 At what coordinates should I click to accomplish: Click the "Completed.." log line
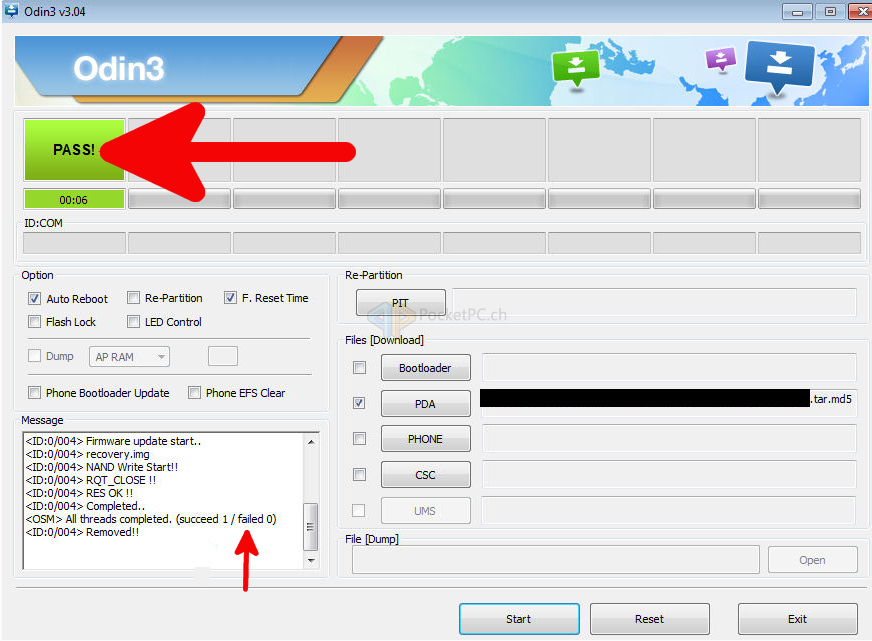pos(86,506)
